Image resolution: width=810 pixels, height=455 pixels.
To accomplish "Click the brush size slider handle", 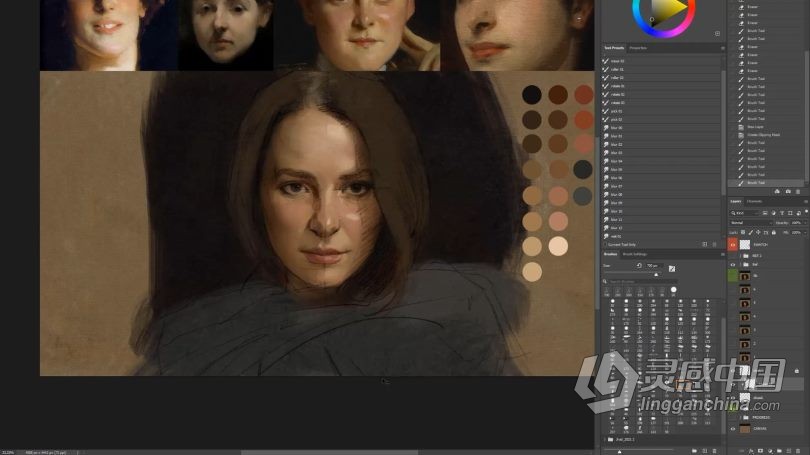I will (656, 275).
